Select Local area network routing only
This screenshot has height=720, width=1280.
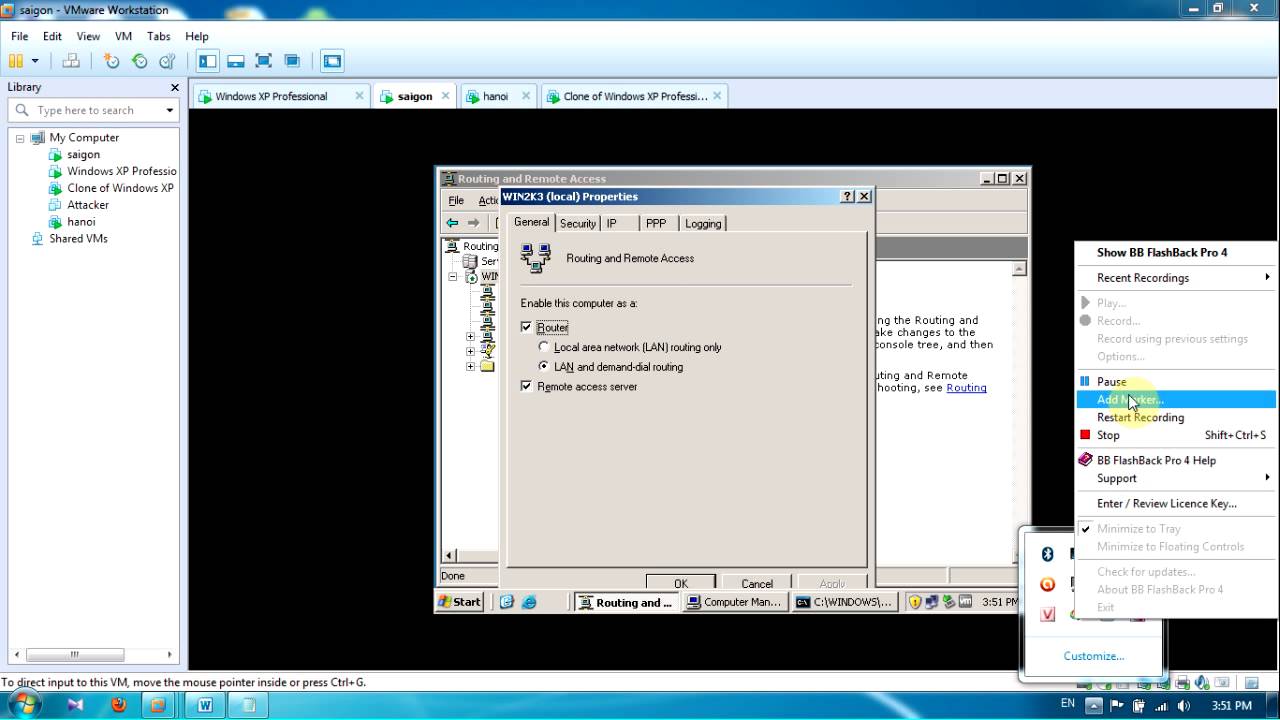[x=544, y=347]
